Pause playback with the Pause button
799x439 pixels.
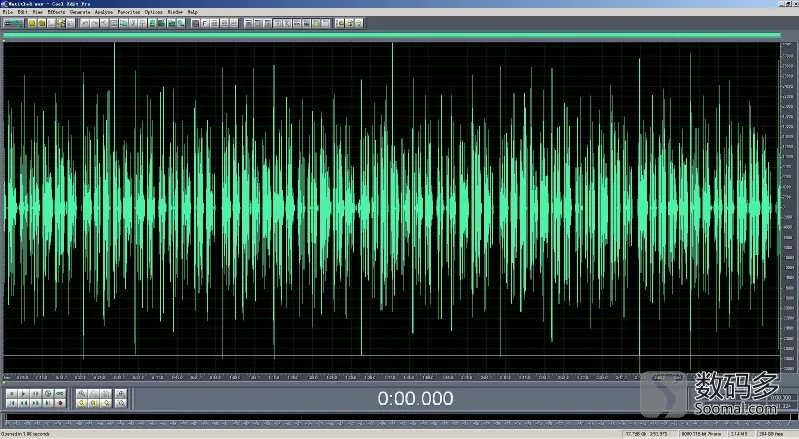pos(36,394)
